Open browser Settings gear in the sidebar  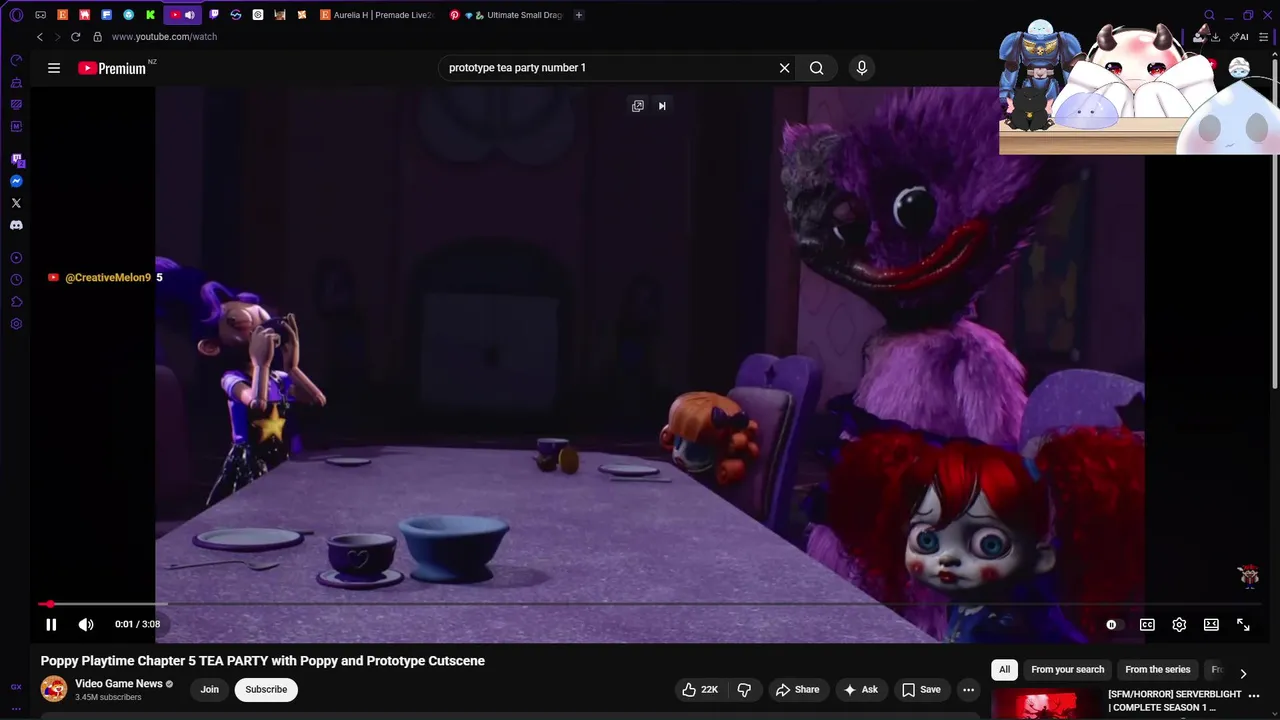click(16, 324)
